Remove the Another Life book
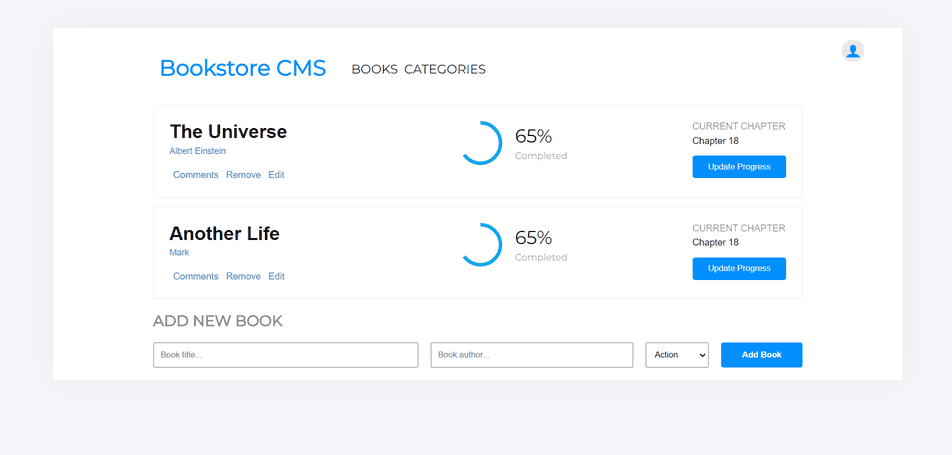Image resolution: width=952 pixels, height=455 pixels. click(x=243, y=276)
